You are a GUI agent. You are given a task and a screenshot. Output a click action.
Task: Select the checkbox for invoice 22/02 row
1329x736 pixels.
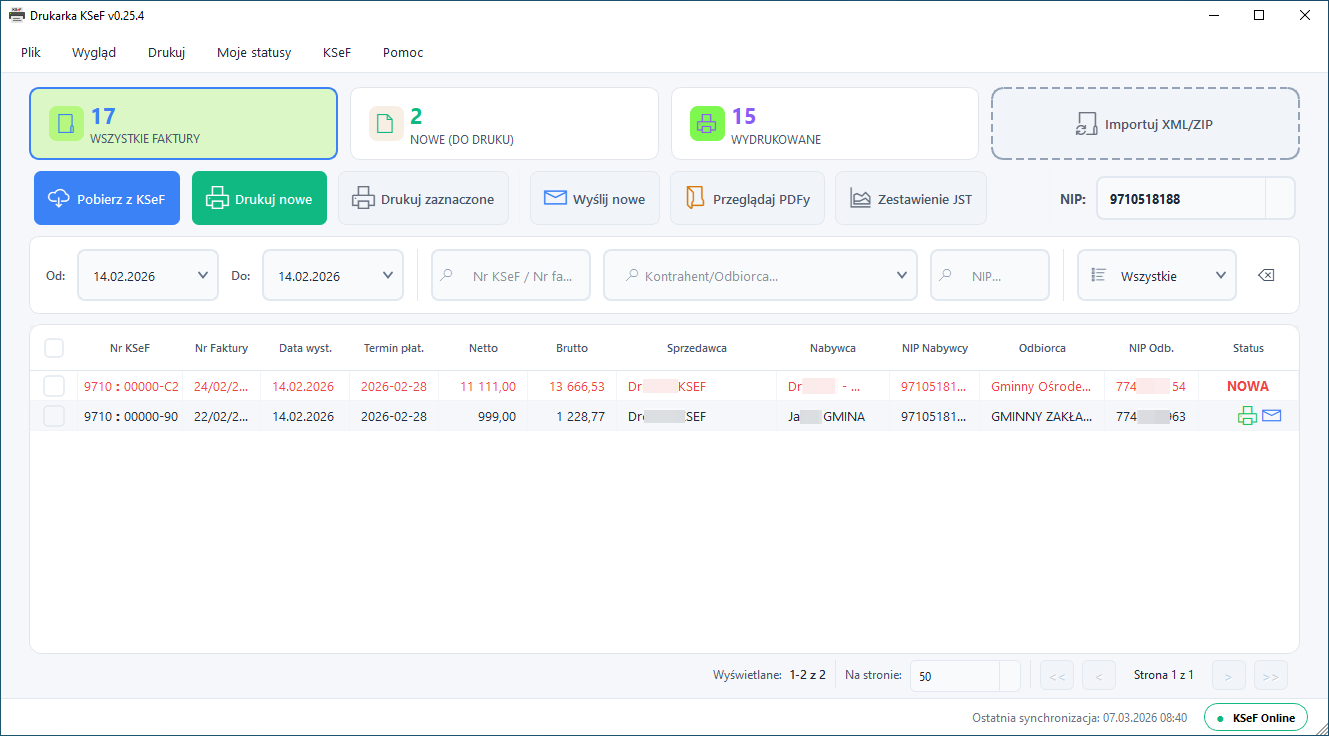click(54, 416)
